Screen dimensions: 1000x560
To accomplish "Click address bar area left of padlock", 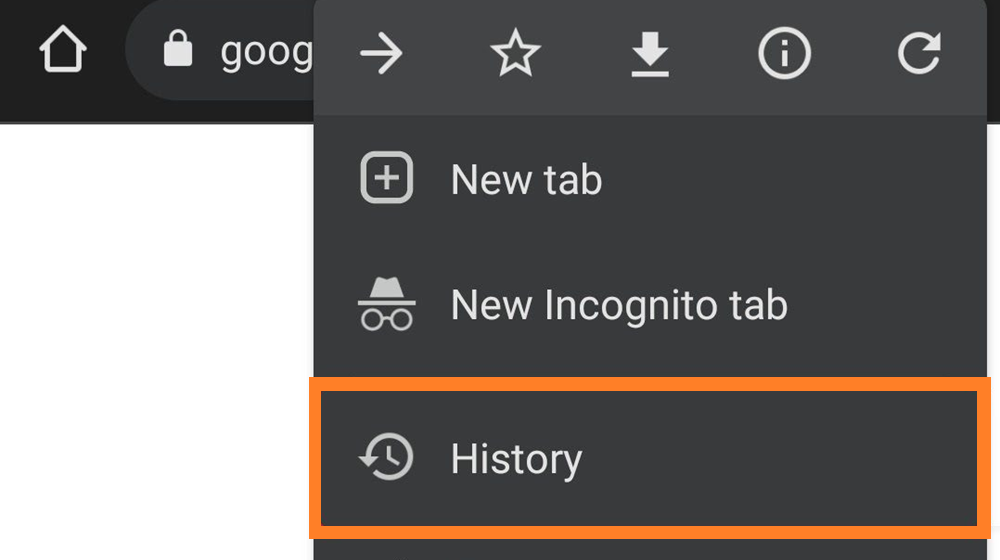I will pyautogui.click(x=142, y=51).
